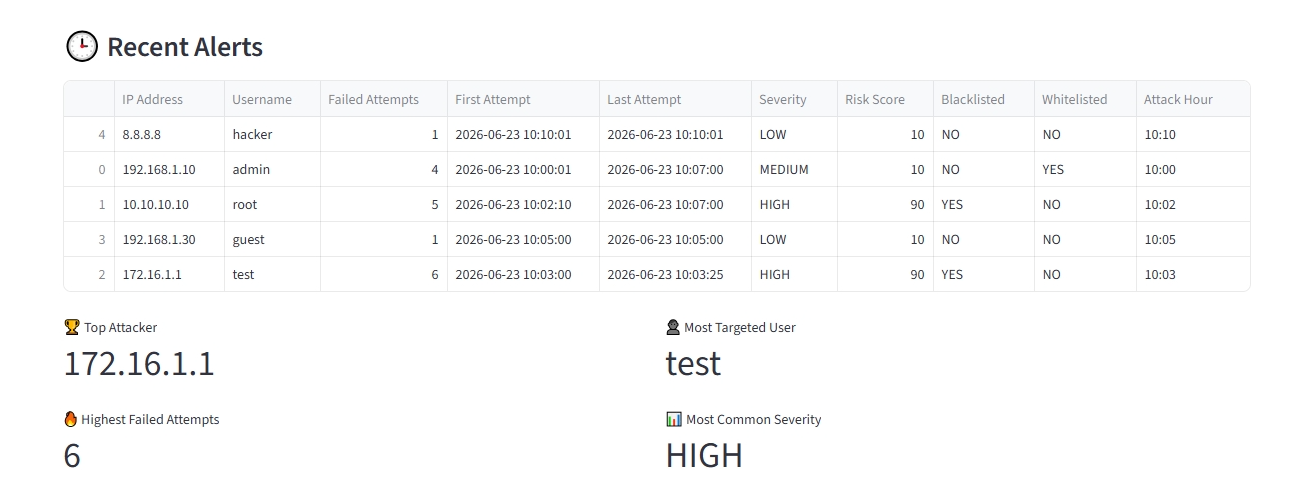Click the Attack Hour column header
1299x487 pixels.
1193,99
